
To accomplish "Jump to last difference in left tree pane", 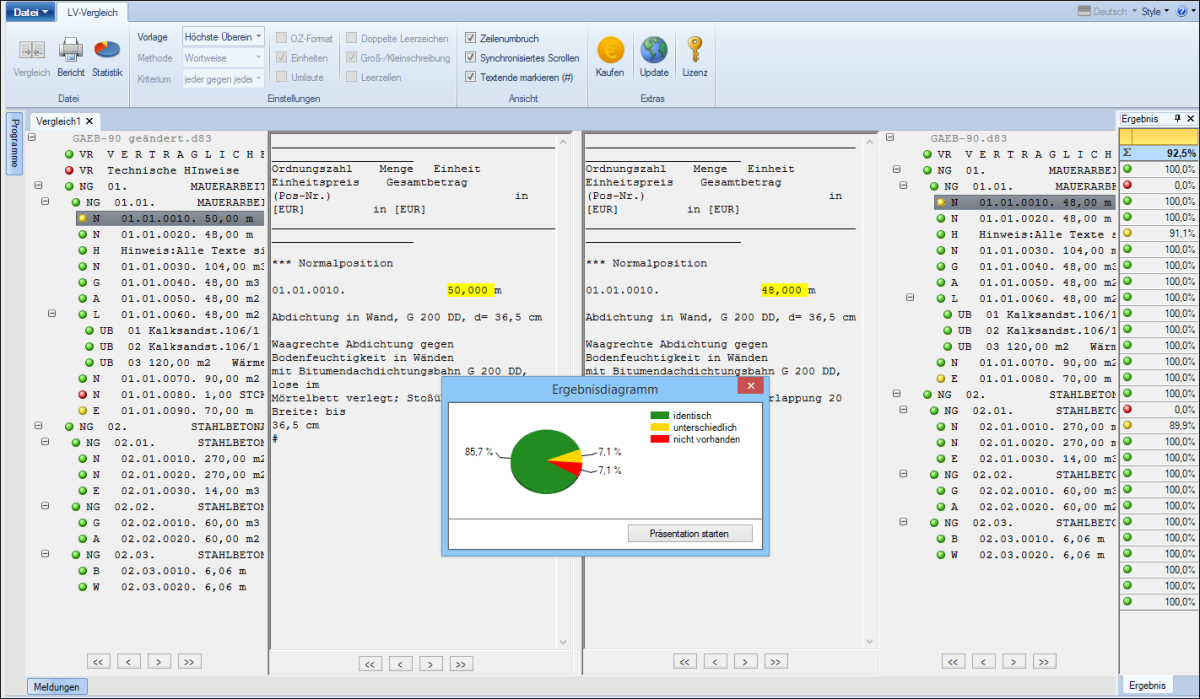I will pyautogui.click(x=190, y=661).
